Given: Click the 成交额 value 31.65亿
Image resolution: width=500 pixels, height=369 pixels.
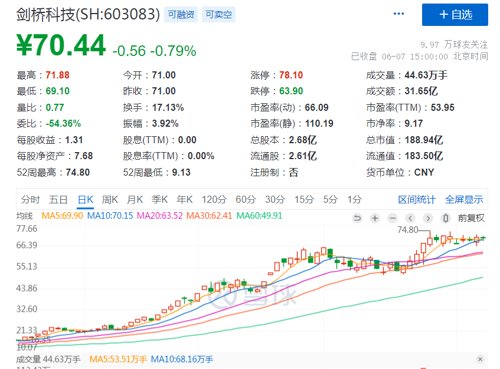Looking at the screenshot, I should point(421,91).
